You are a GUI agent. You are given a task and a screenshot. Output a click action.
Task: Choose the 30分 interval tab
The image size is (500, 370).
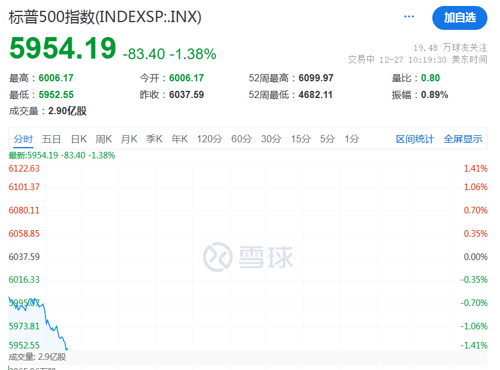[271, 139]
